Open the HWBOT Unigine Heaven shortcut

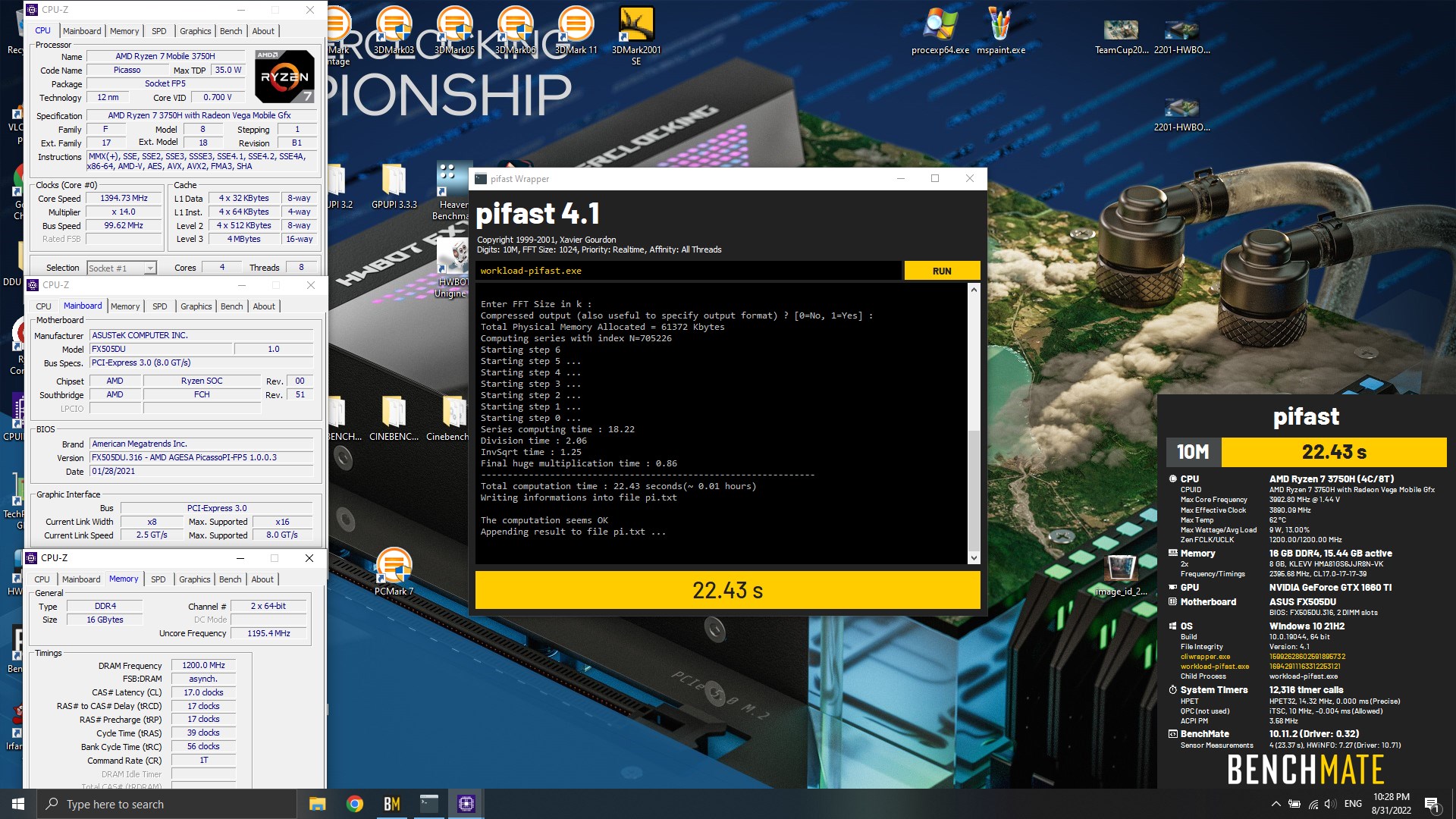pyautogui.click(x=453, y=267)
